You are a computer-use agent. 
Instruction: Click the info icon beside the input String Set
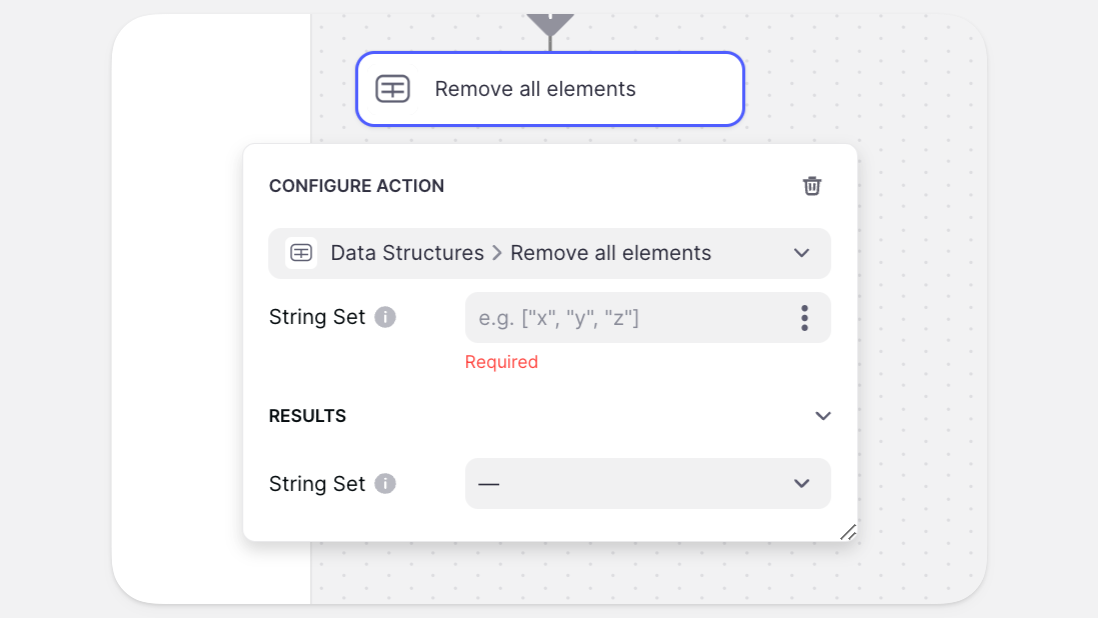(x=385, y=317)
